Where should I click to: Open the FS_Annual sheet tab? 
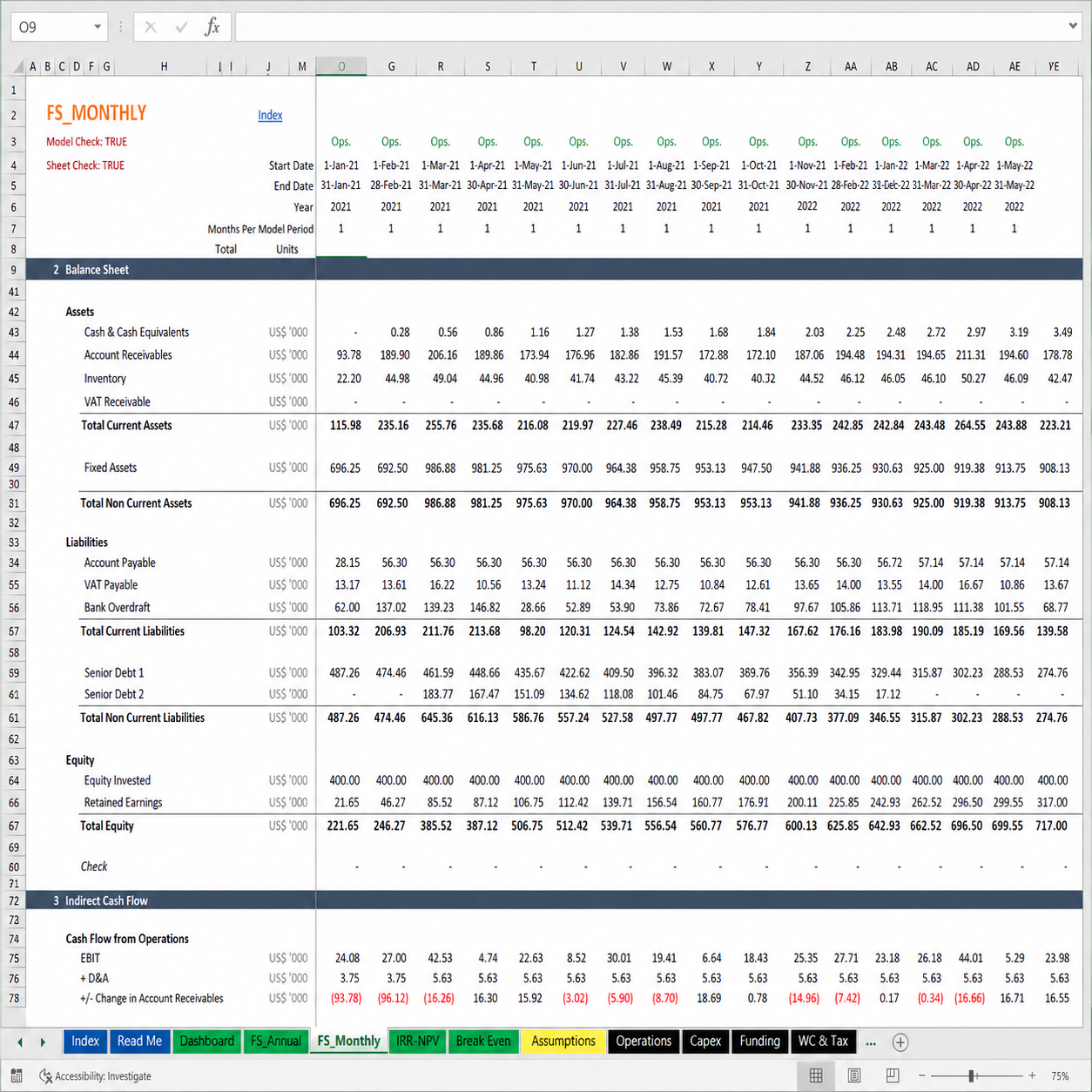point(276,1041)
